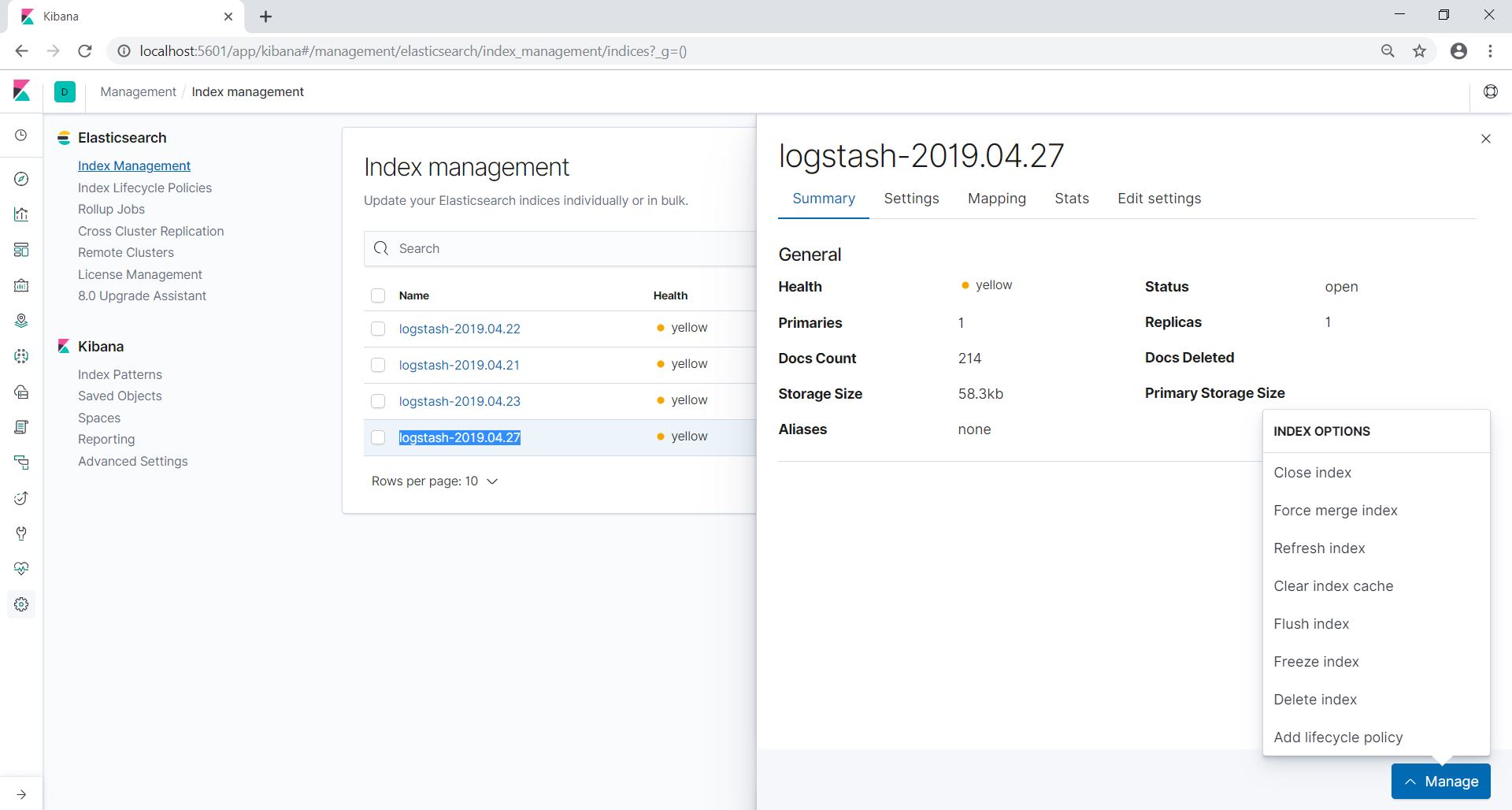Select the logstash-2019.04.23 row checkbox

pos(378,401)
